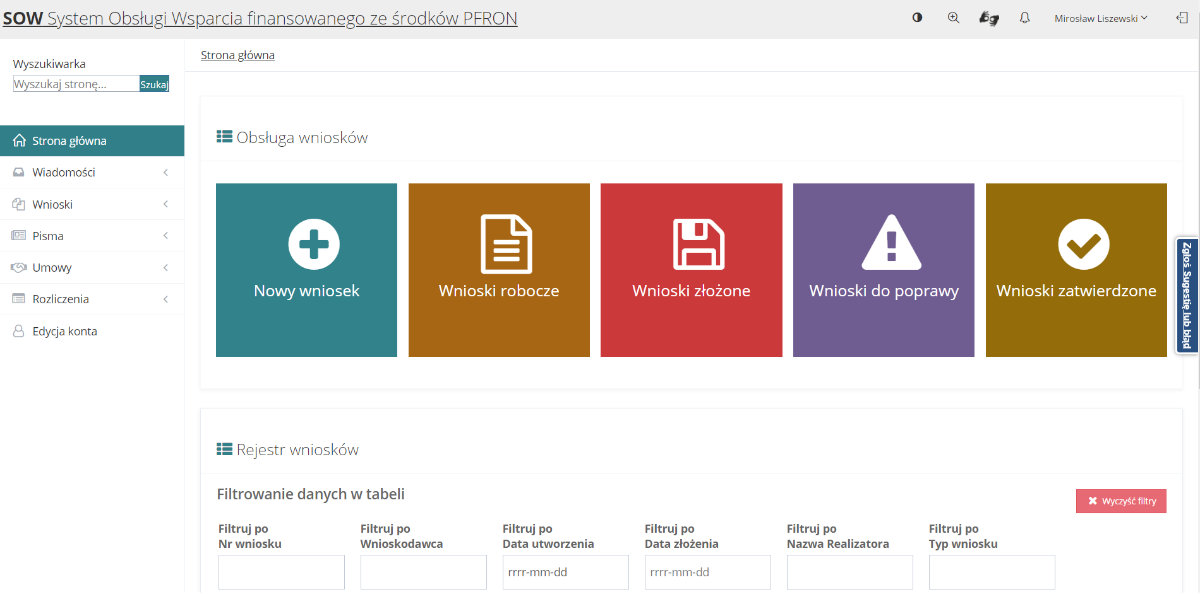The image size is (1200, 594).
Task: Focus the Nr wniosku filter field
Action: [281, 572]
